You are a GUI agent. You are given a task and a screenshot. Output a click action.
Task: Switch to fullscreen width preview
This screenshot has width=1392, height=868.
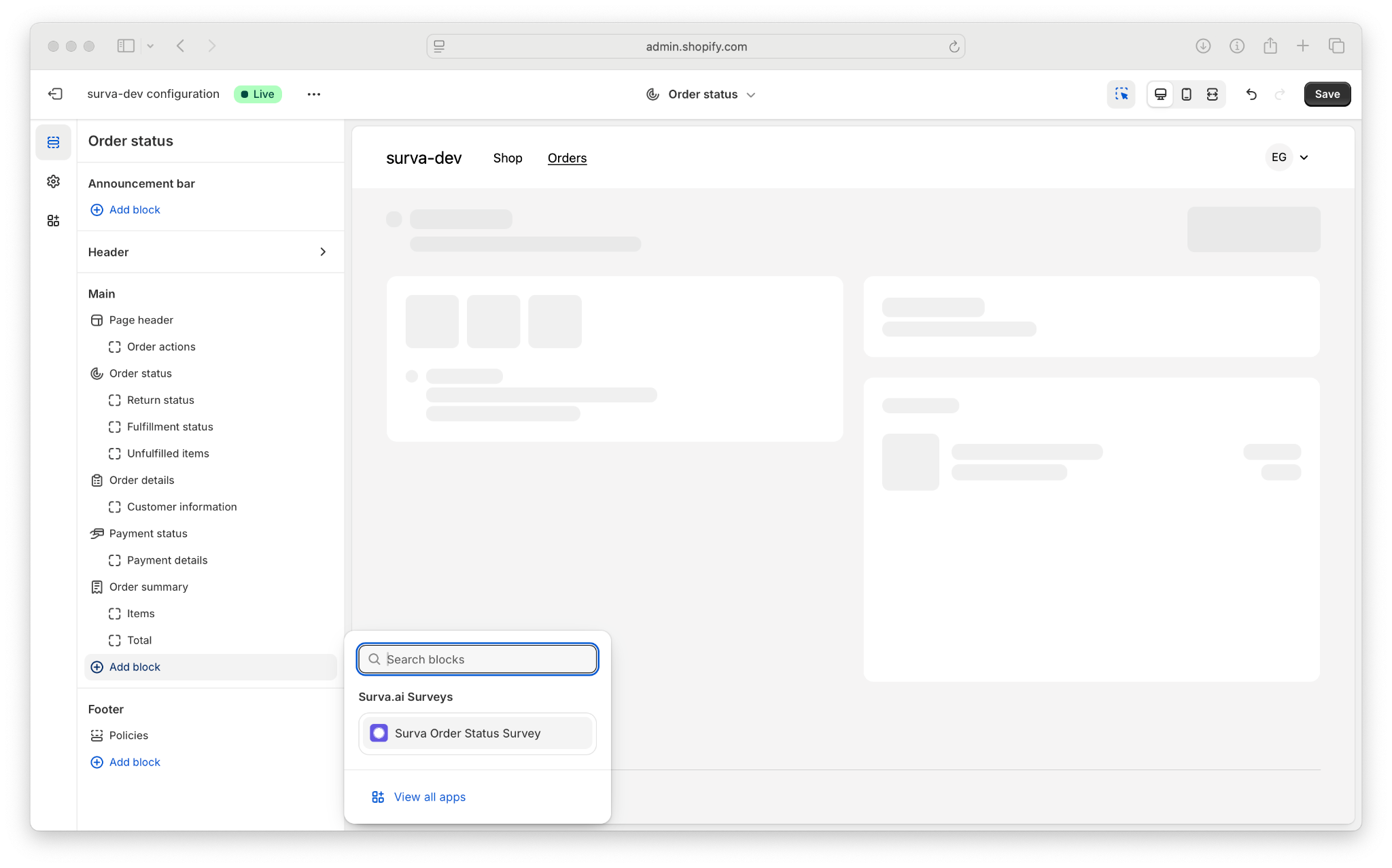[1212, 94]
